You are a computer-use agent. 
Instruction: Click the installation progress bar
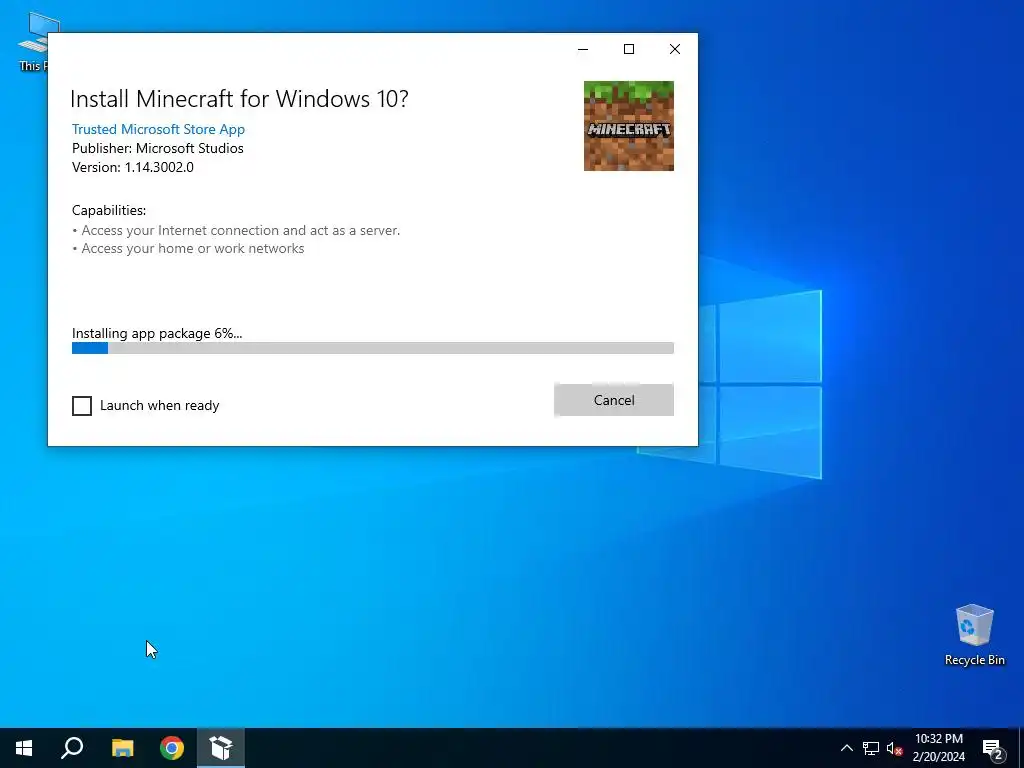point(372,348)
